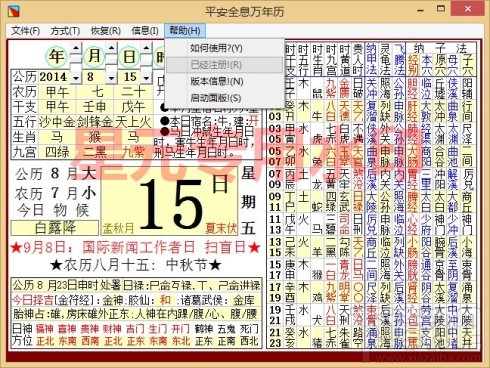Click the 今日择吉 label

click(x=32, y=300)
